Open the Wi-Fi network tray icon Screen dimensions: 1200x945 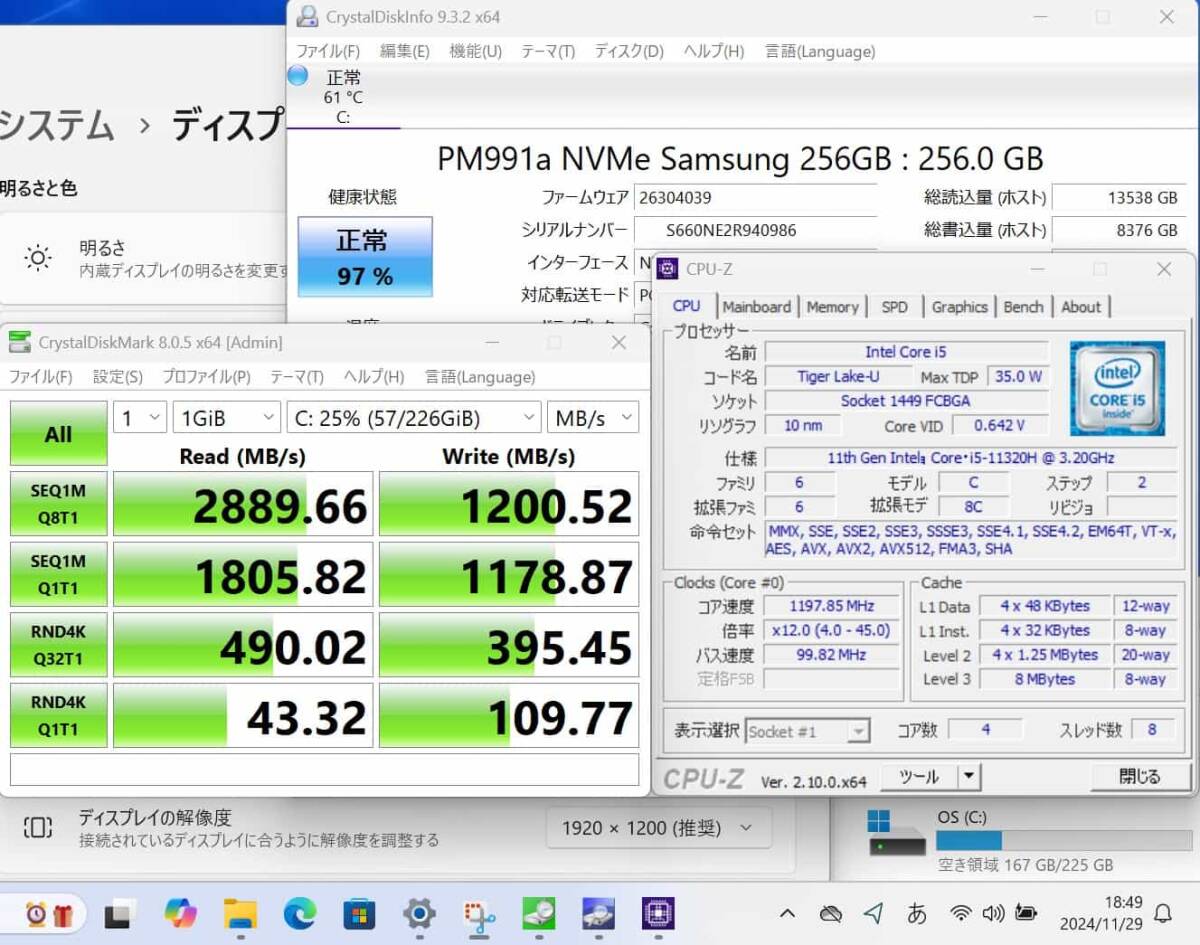click(x=961, y=913)
